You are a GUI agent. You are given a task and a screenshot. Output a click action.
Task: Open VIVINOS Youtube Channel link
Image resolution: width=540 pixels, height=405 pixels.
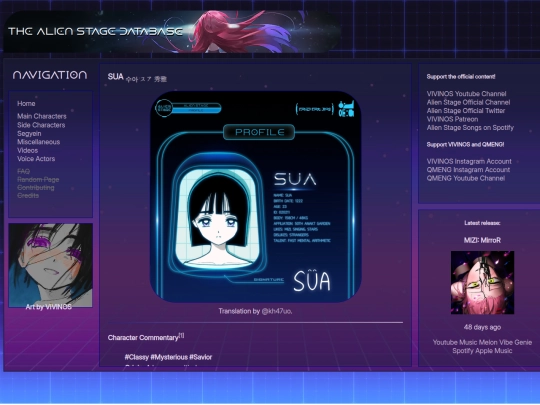click(466, 94)
